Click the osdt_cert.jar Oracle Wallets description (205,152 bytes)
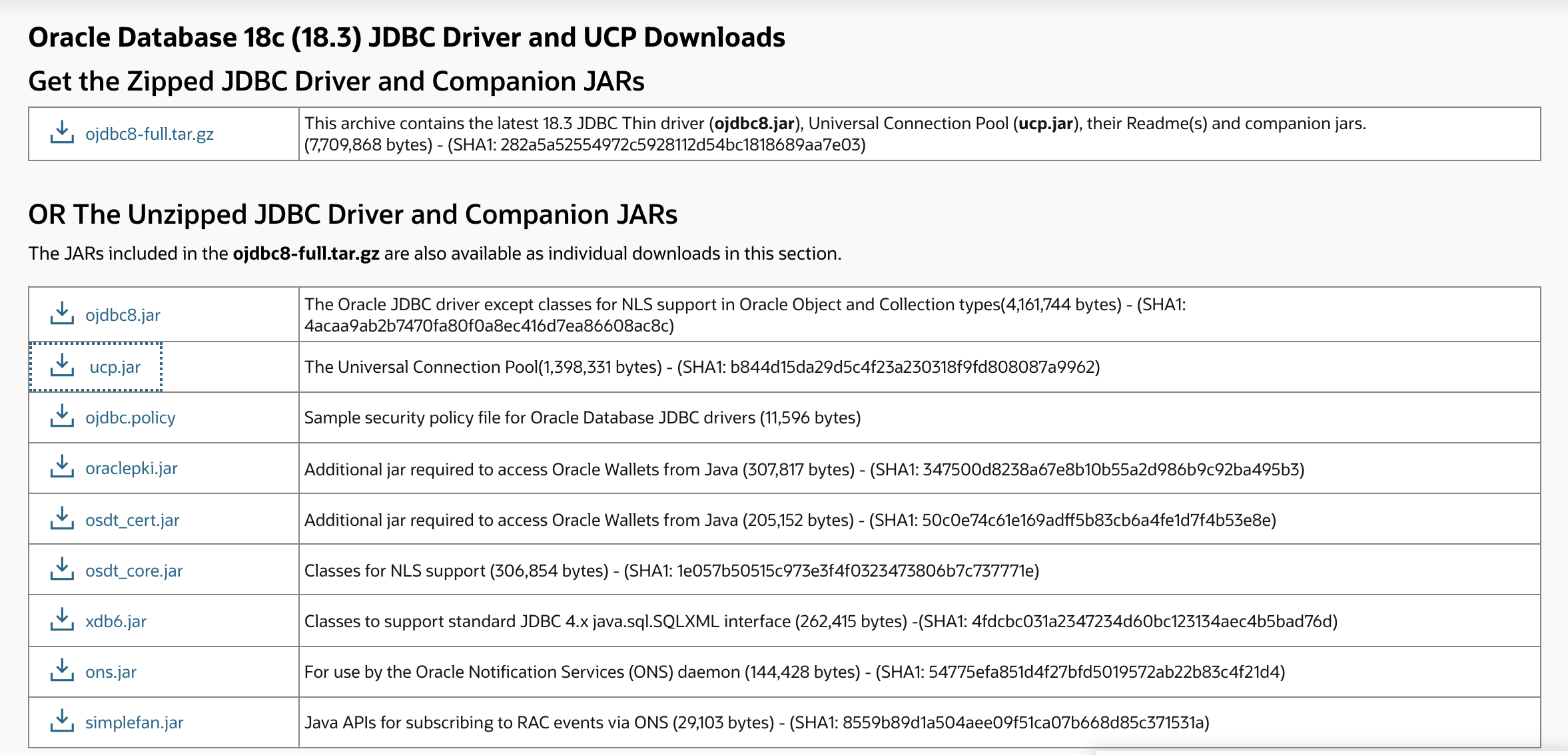 791,520
